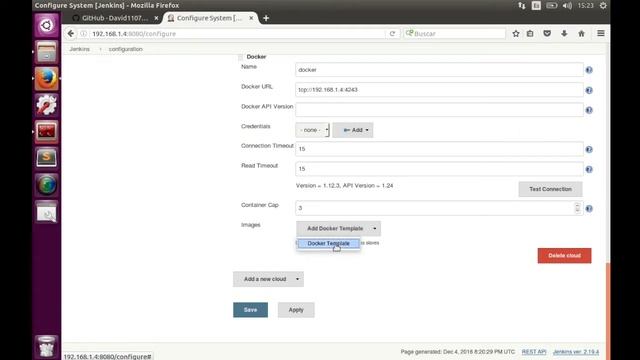
Task: Click the Docker section handle
Action: pos(240,57)
